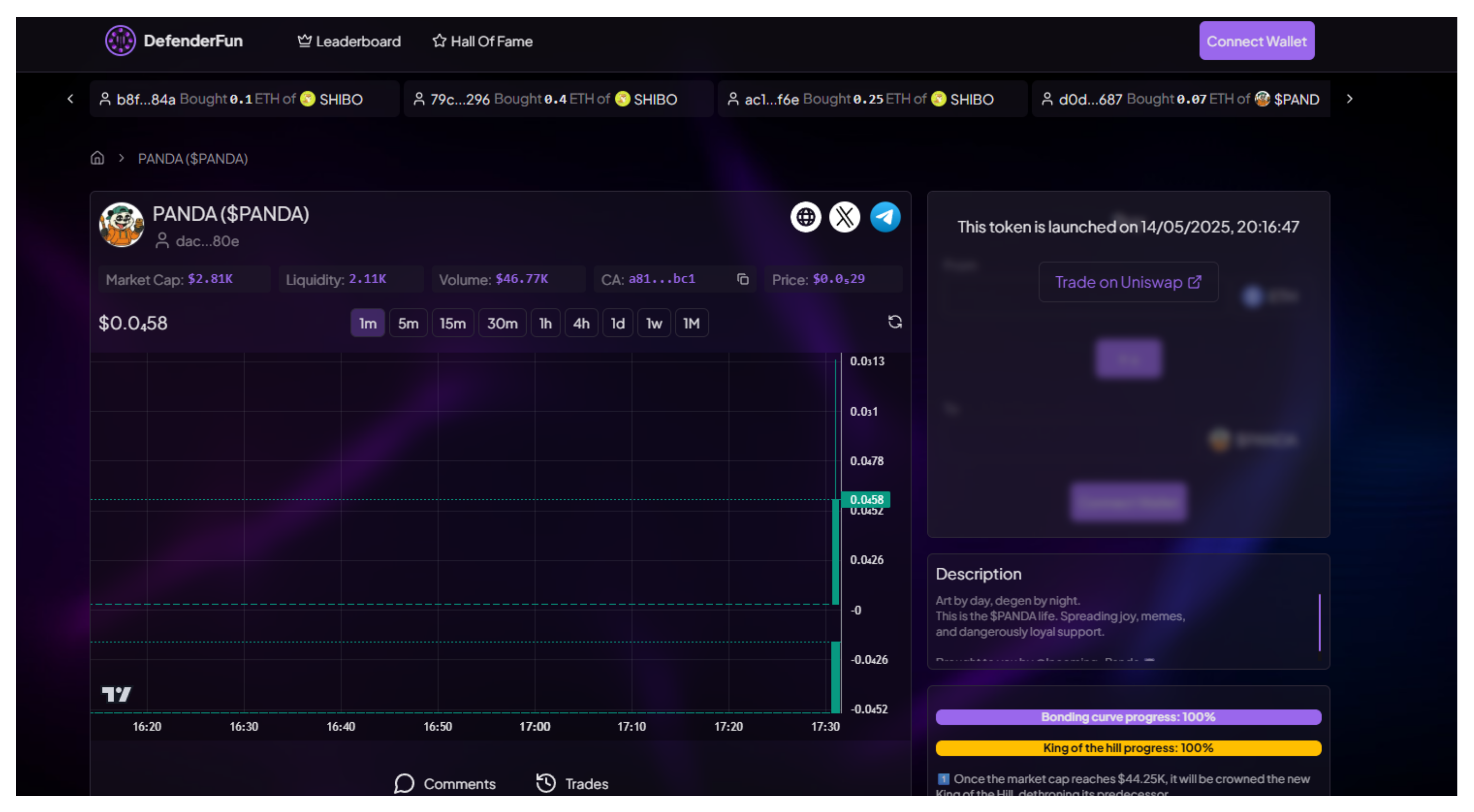This screenshot has width=1474, height=812.
Task: Click Volume $46.77K value
Action: tap(521, 279)
